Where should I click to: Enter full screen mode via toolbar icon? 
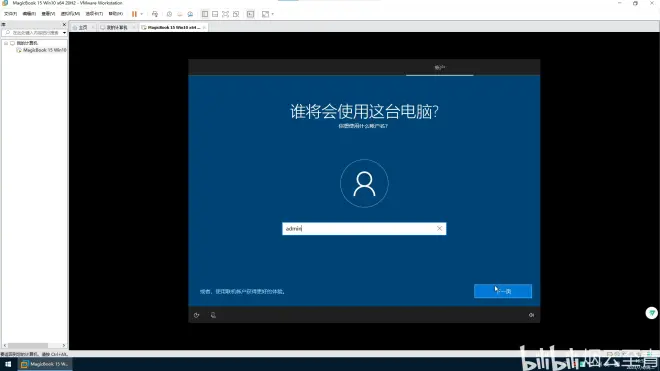coord(226,14)
